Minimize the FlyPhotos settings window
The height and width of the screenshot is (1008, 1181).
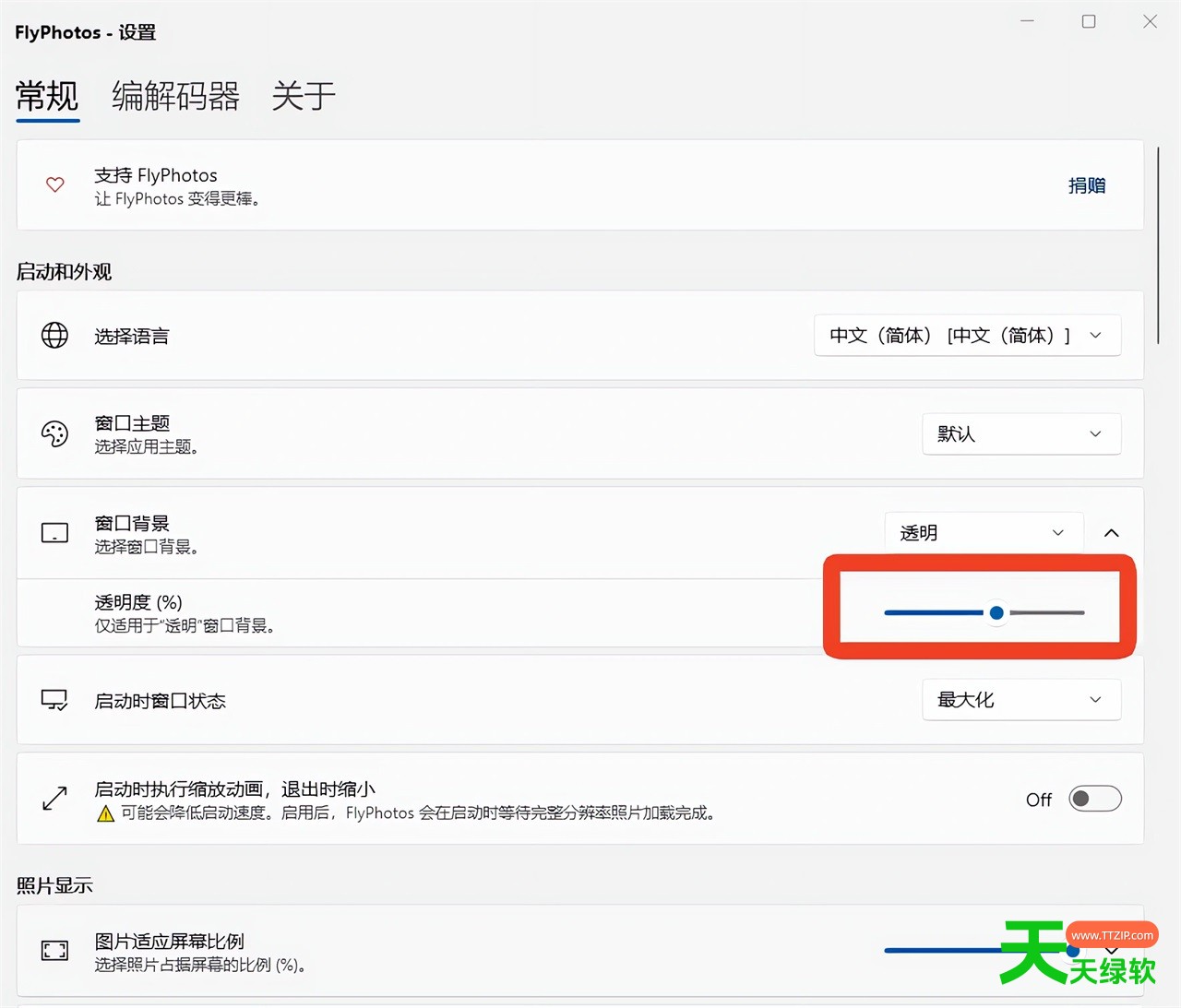1027,21
